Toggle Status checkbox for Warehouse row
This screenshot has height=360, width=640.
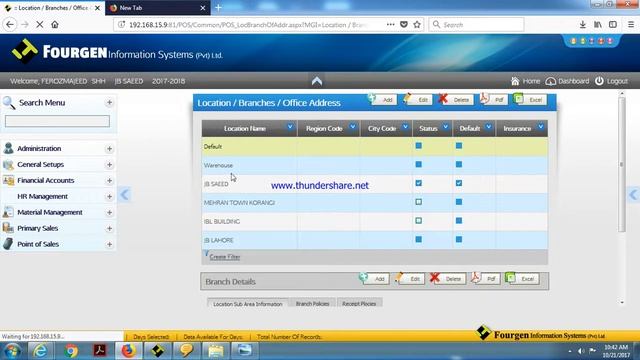coord(419,164)
